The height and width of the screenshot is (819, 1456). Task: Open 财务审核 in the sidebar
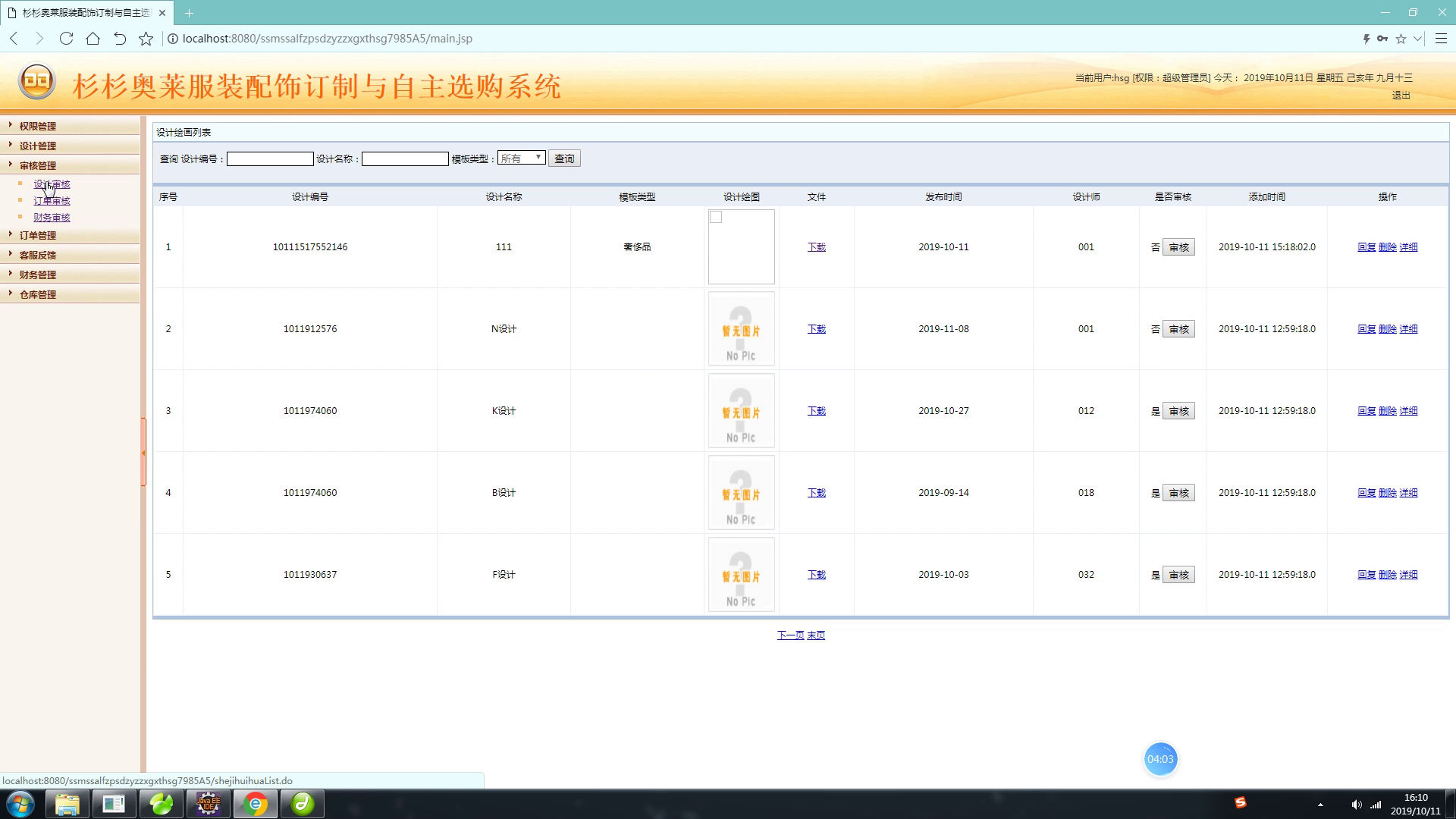pyautogui.click(x=52, y=218)
